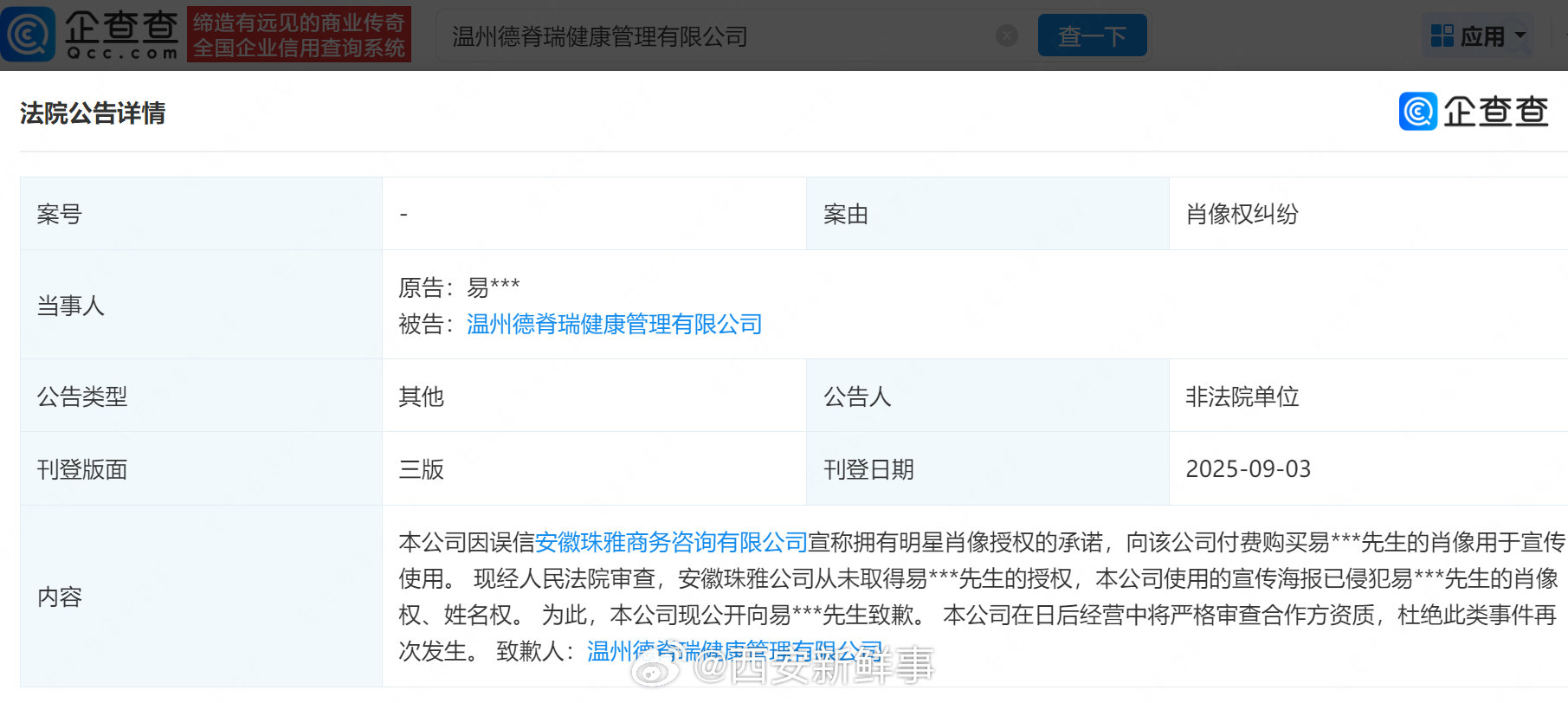Select the 三版 publication page value

tap(421, 469)
